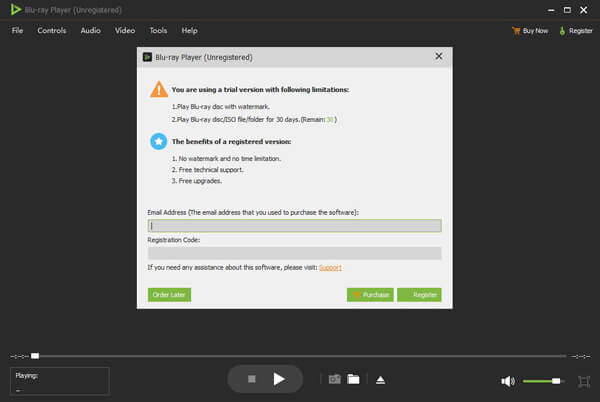Click text 'Free technical support.'
600x402 pixels.
211,170
